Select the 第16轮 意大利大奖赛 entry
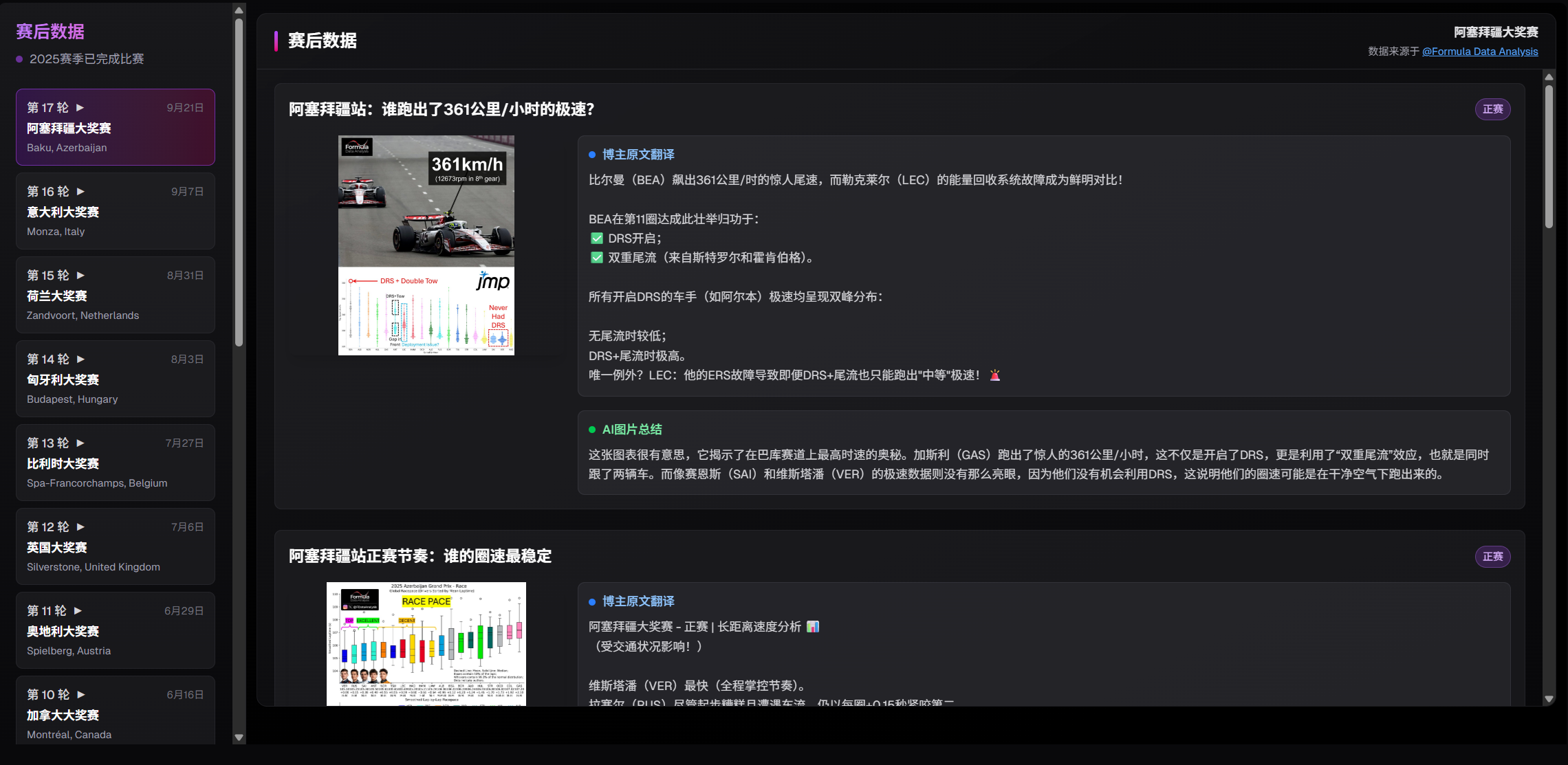The height and width of the screenshot is (765, 1568). coord(115,211)
